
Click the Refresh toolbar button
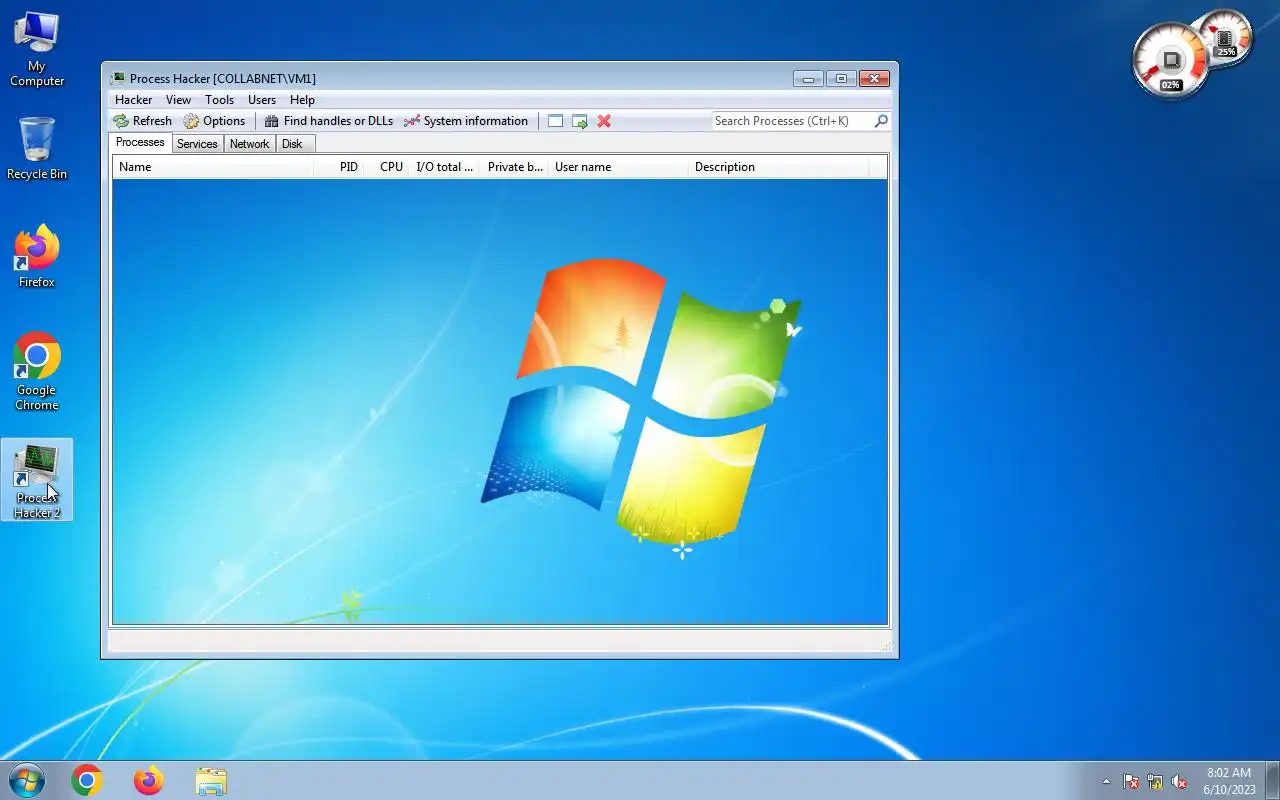click(x=142, y=121)
